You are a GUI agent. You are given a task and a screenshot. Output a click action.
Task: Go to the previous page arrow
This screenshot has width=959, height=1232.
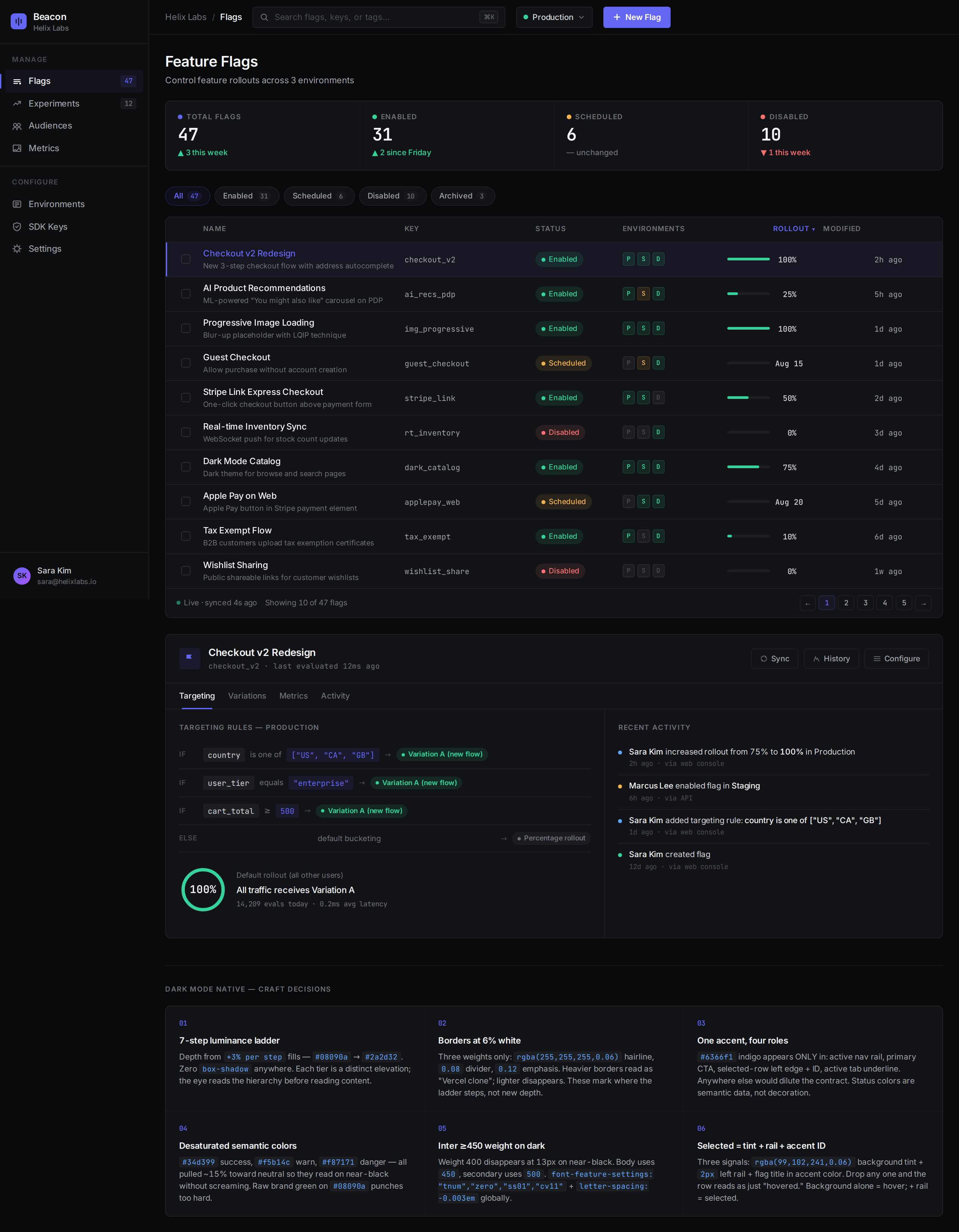[808, 603]
